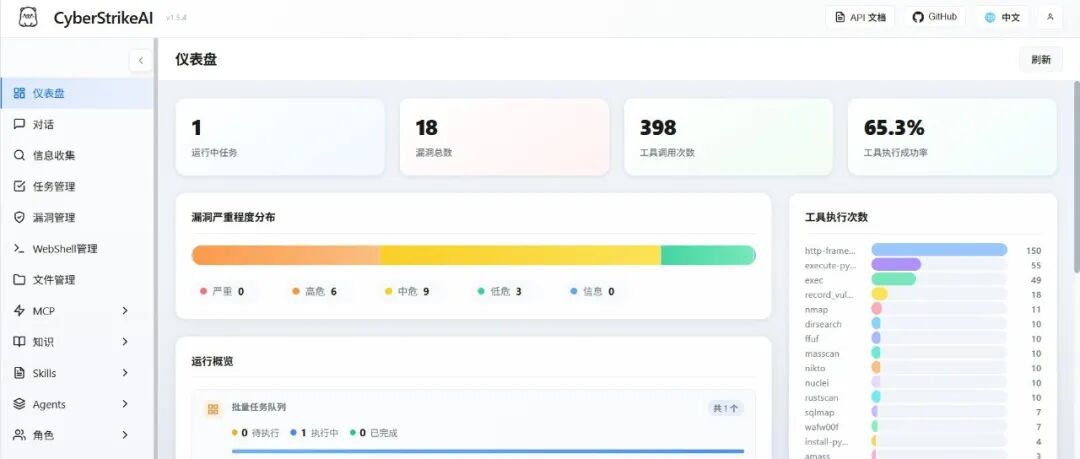Click the 任务管理 checklist icon
This screenshot has height=459, width=1080.
(x=19, y=186)
